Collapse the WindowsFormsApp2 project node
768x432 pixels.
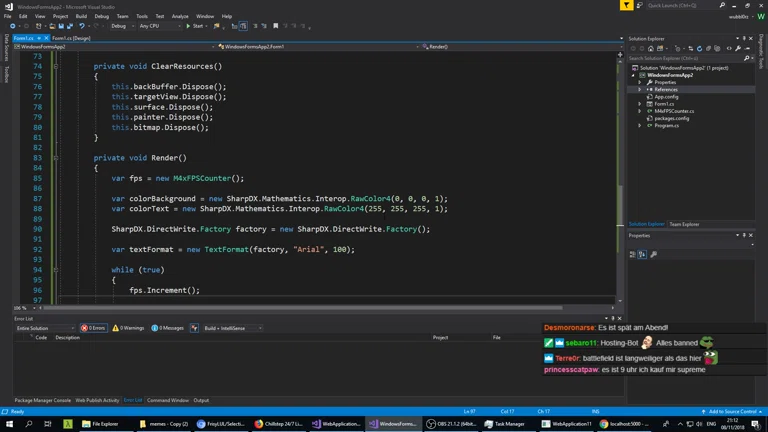click(x=633, y=75)
